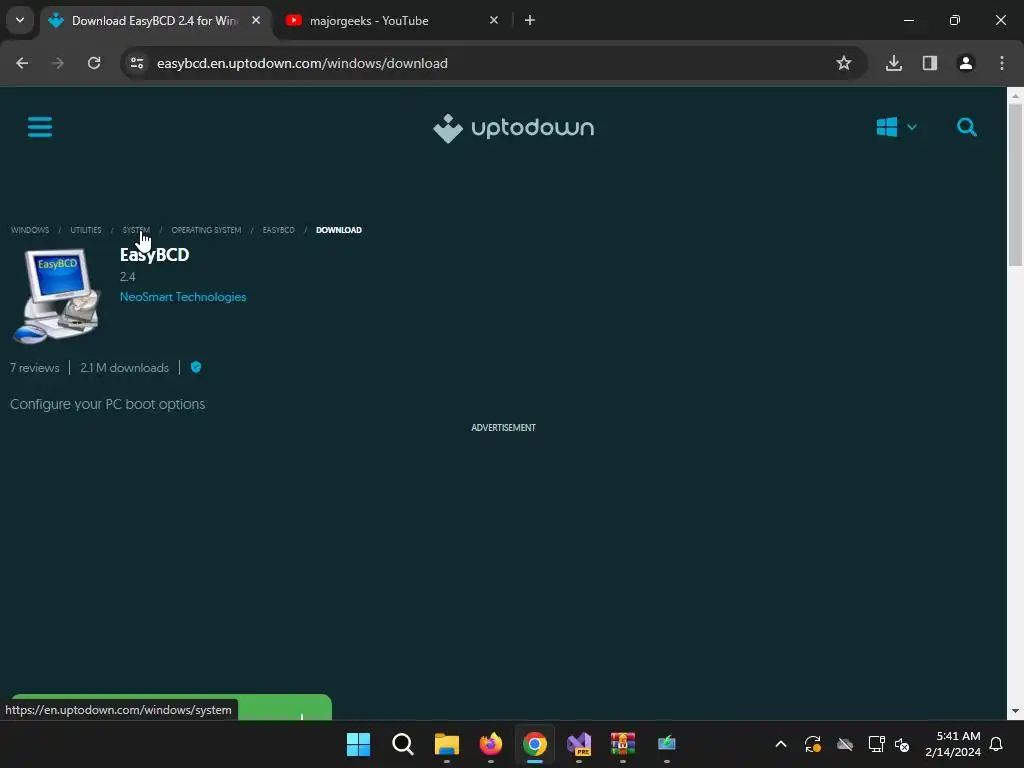Viewport: 1024px width, 768px height.
Task: Click the network display tray icon
Action: pos(876,744)
